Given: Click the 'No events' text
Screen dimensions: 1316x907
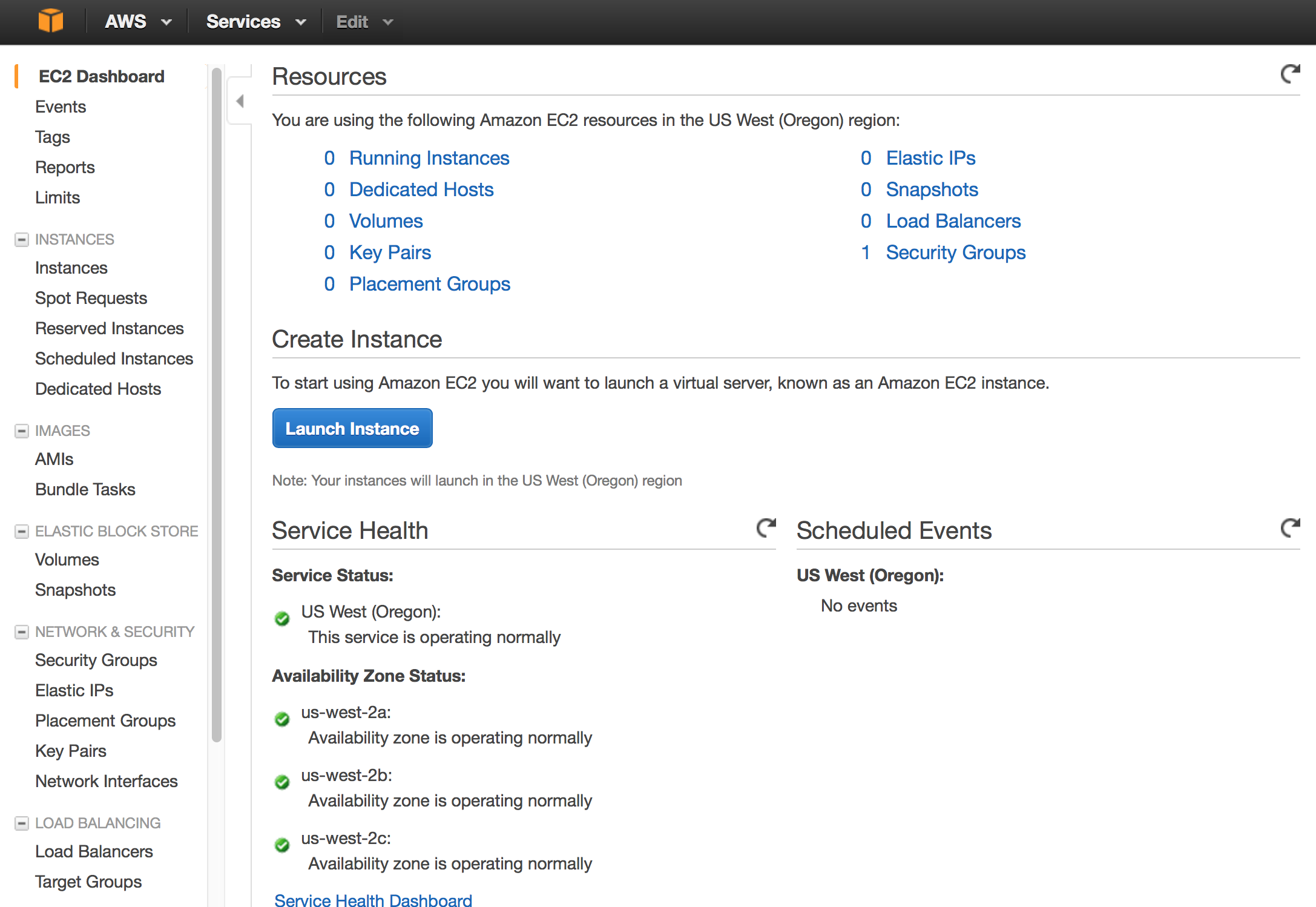Looking at the screenshot, I should 859,605.
